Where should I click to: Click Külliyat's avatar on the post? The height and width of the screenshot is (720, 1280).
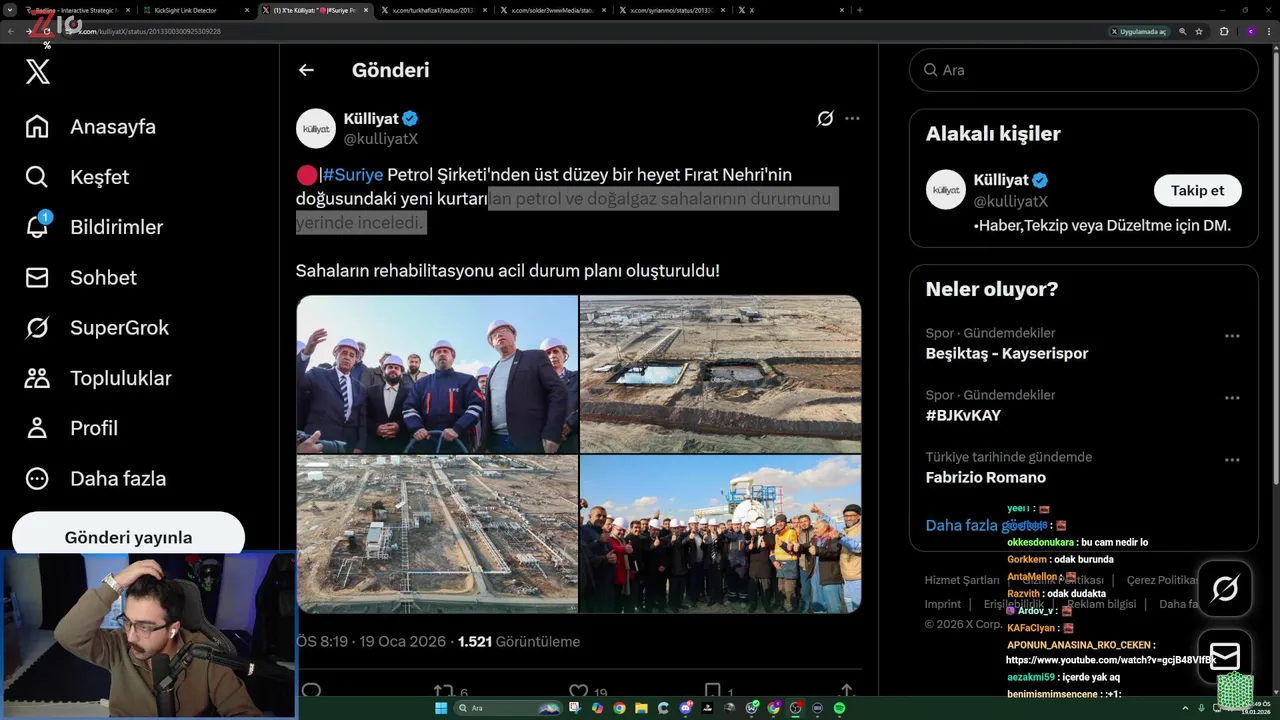coord(316,129)
